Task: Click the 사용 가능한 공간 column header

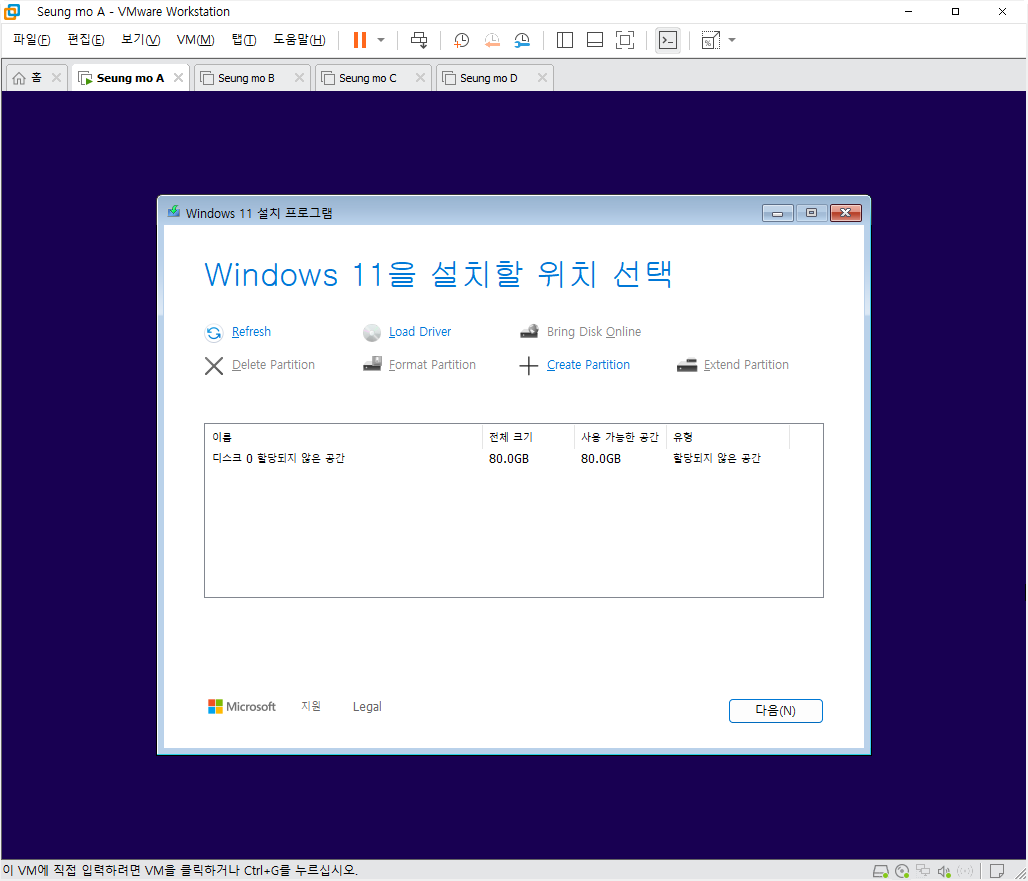Action: tap(620, 437)
